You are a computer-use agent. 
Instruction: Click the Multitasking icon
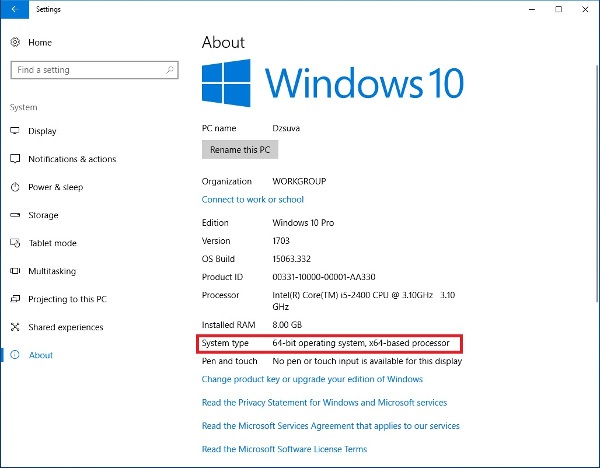pos(15,271)
